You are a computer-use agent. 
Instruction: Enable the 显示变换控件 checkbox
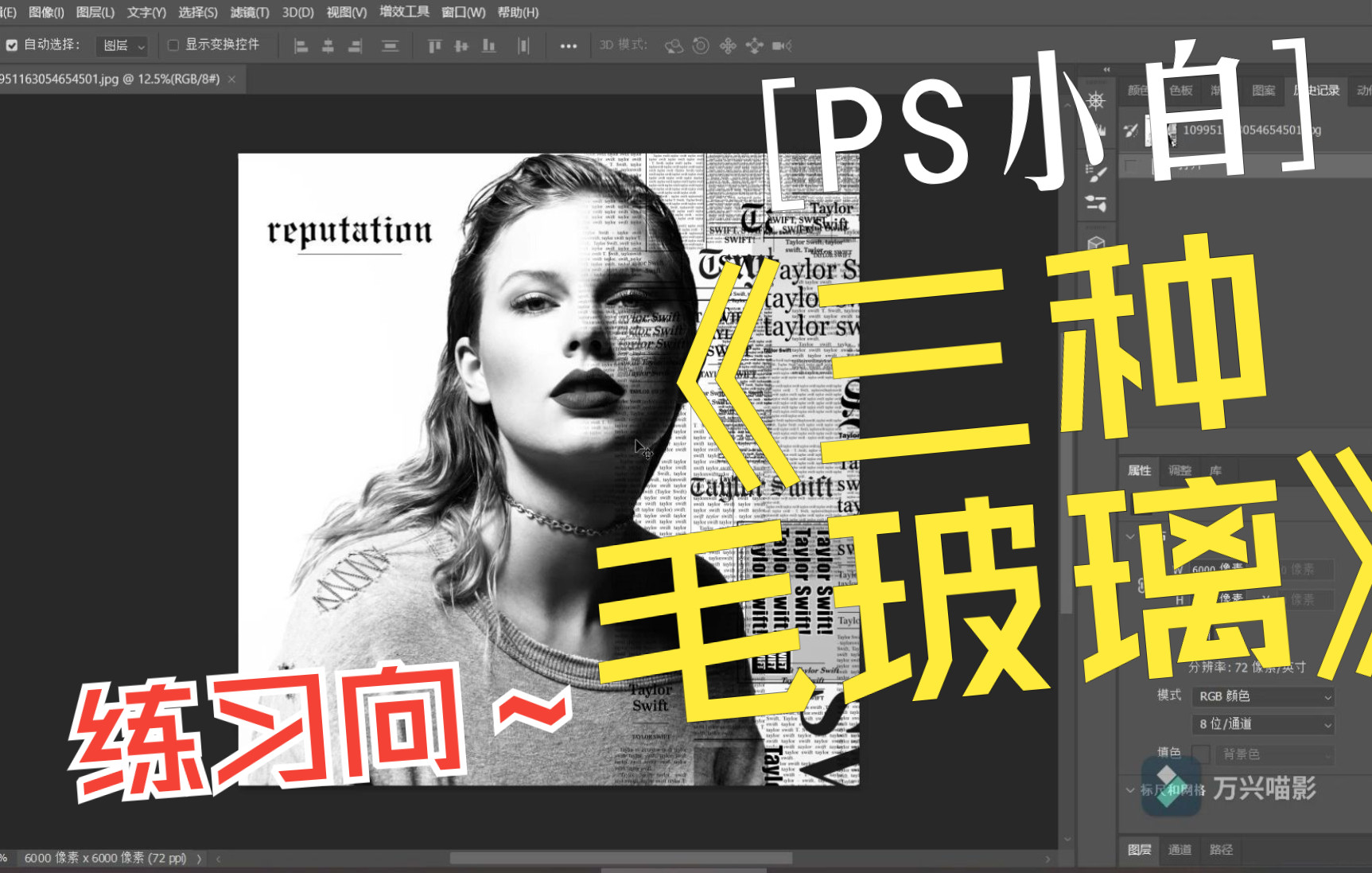point(173,45)
